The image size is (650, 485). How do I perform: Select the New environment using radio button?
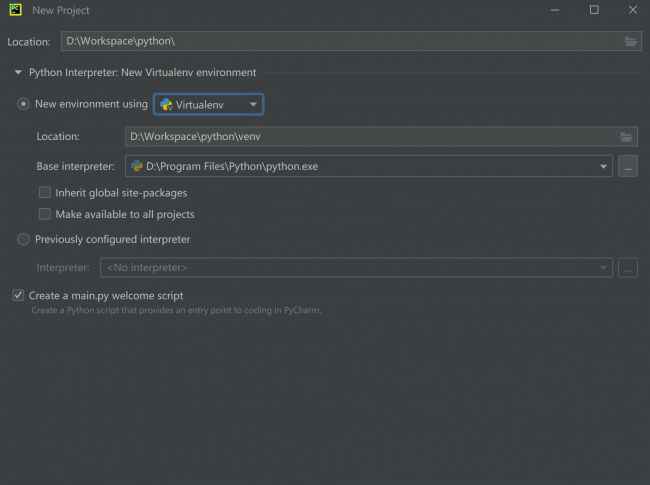pos(23,104)
